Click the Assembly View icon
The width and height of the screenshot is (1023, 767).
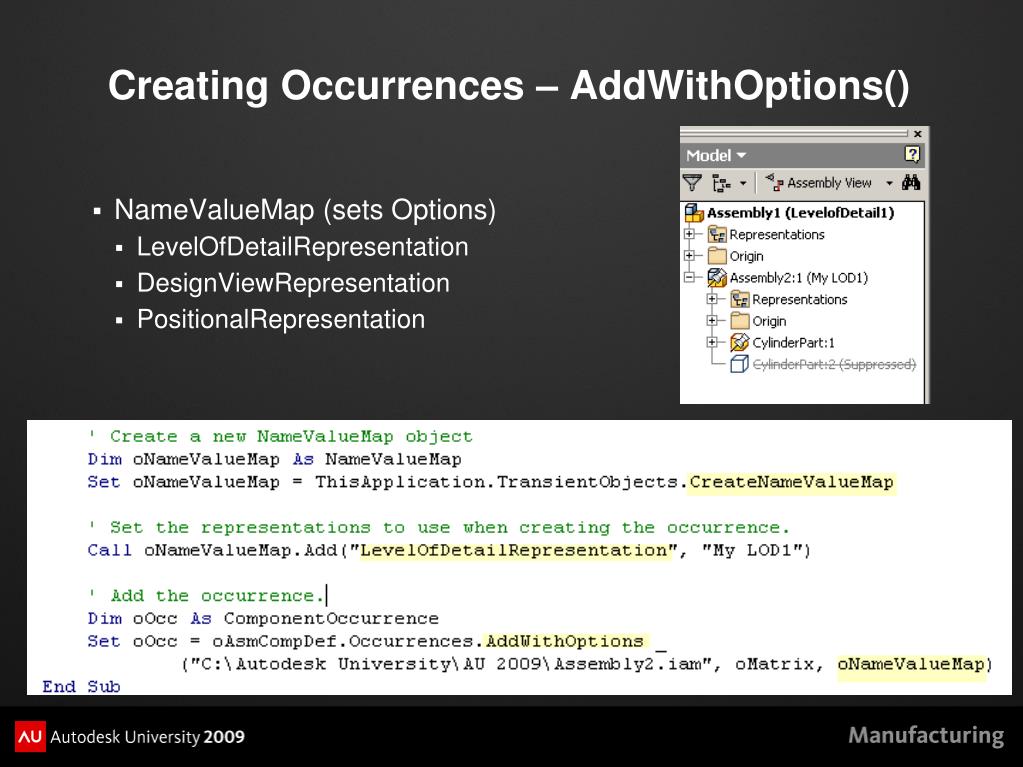point(774,183)
